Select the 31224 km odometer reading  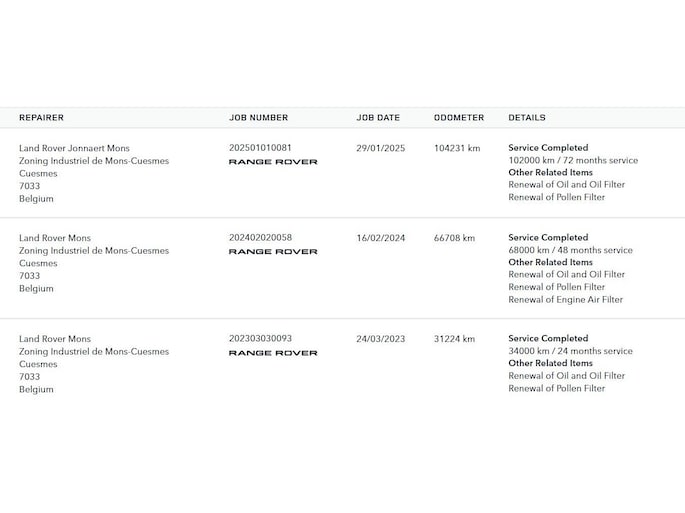pyautogui.click(x=455, y=339)
